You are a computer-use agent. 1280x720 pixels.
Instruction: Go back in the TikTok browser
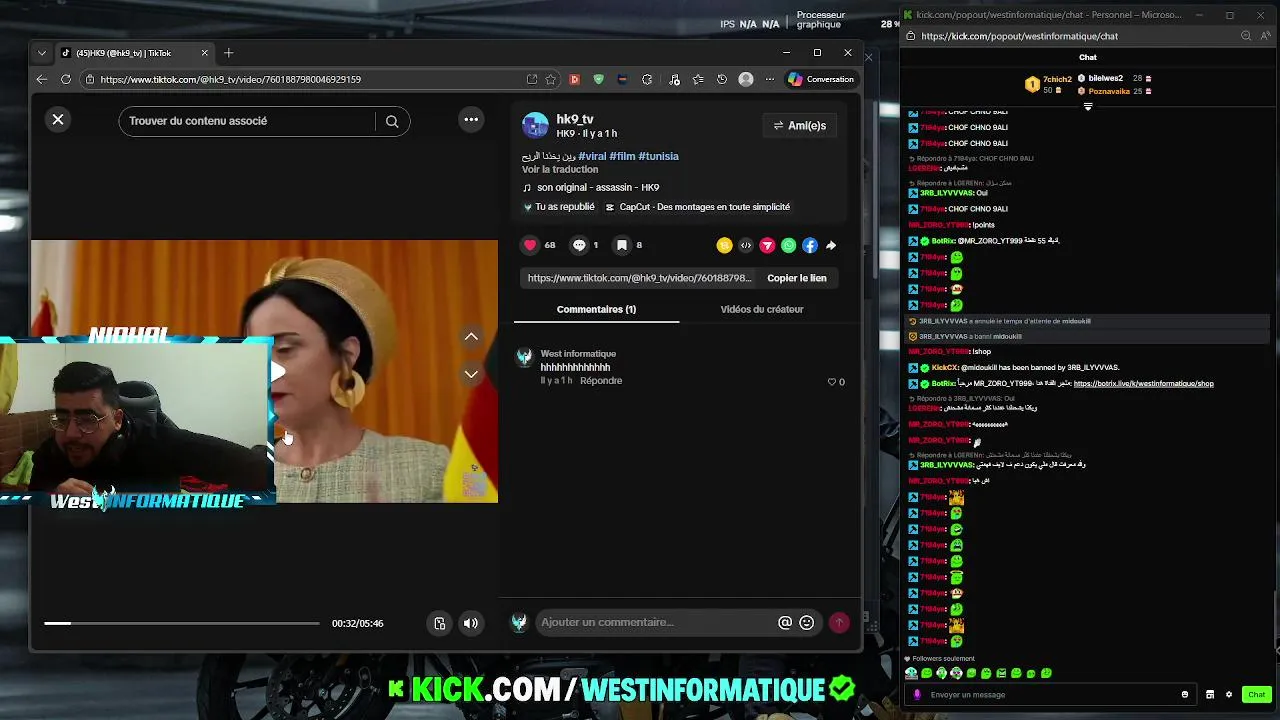41,79
